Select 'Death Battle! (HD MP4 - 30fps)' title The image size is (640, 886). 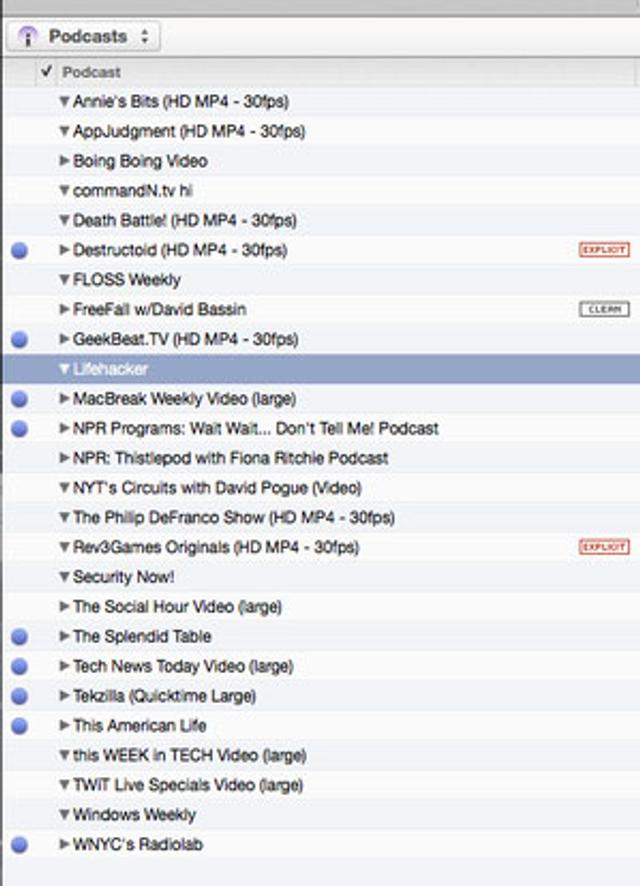click(x=185, y=220)
